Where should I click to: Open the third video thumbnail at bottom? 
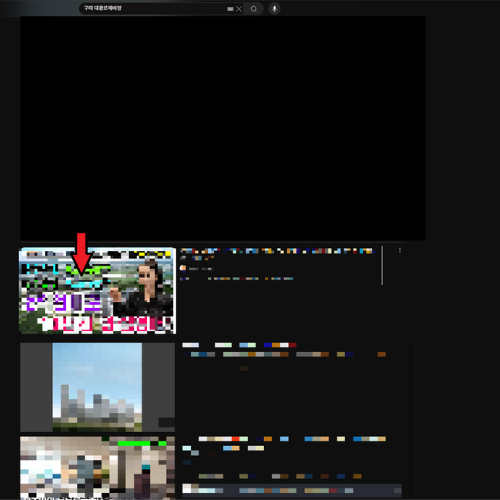click(97, 468)
